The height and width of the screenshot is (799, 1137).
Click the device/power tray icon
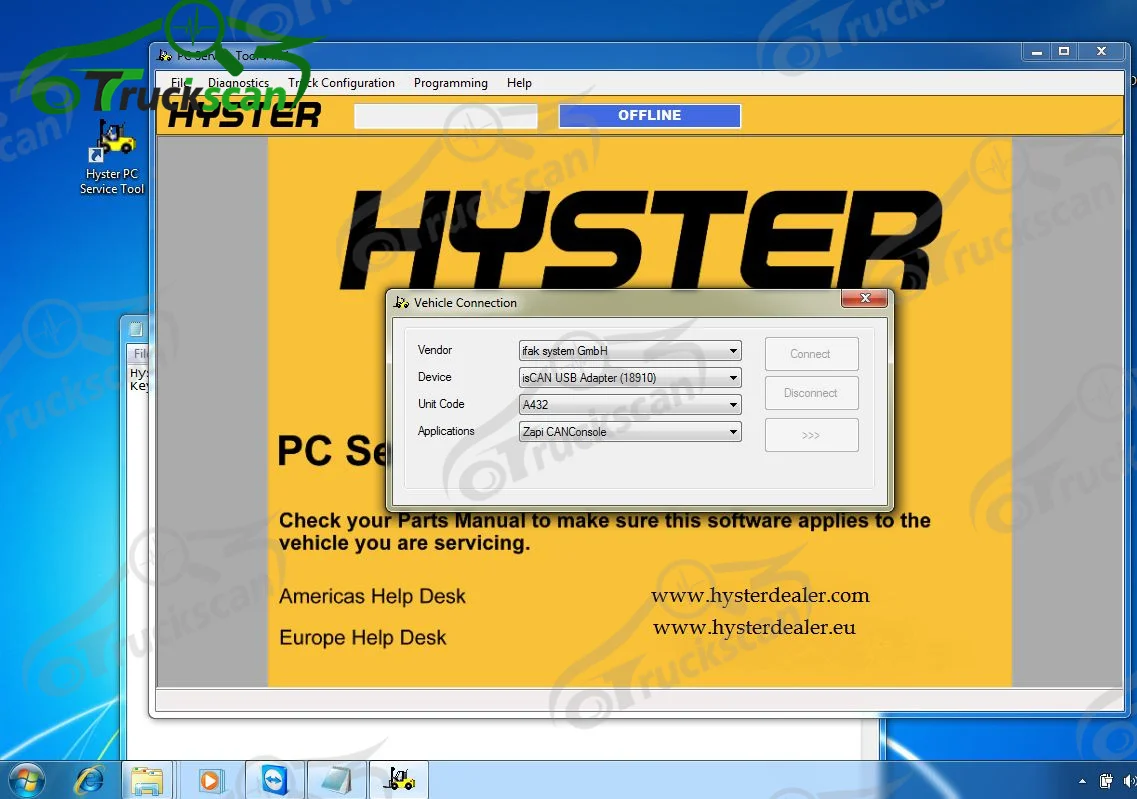click(1106, 781)
